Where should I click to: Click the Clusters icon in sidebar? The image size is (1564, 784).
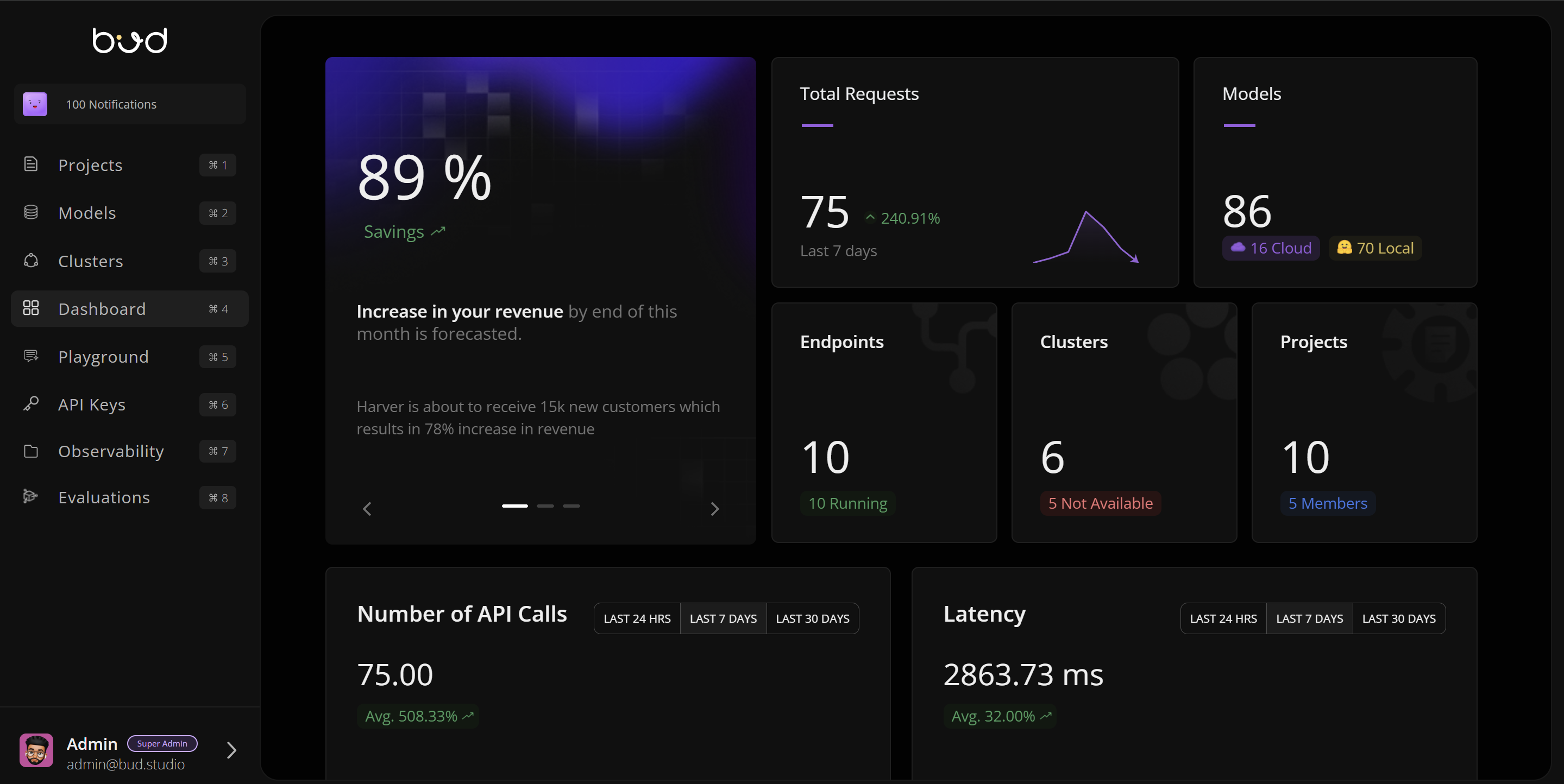(x=31, y=261)
